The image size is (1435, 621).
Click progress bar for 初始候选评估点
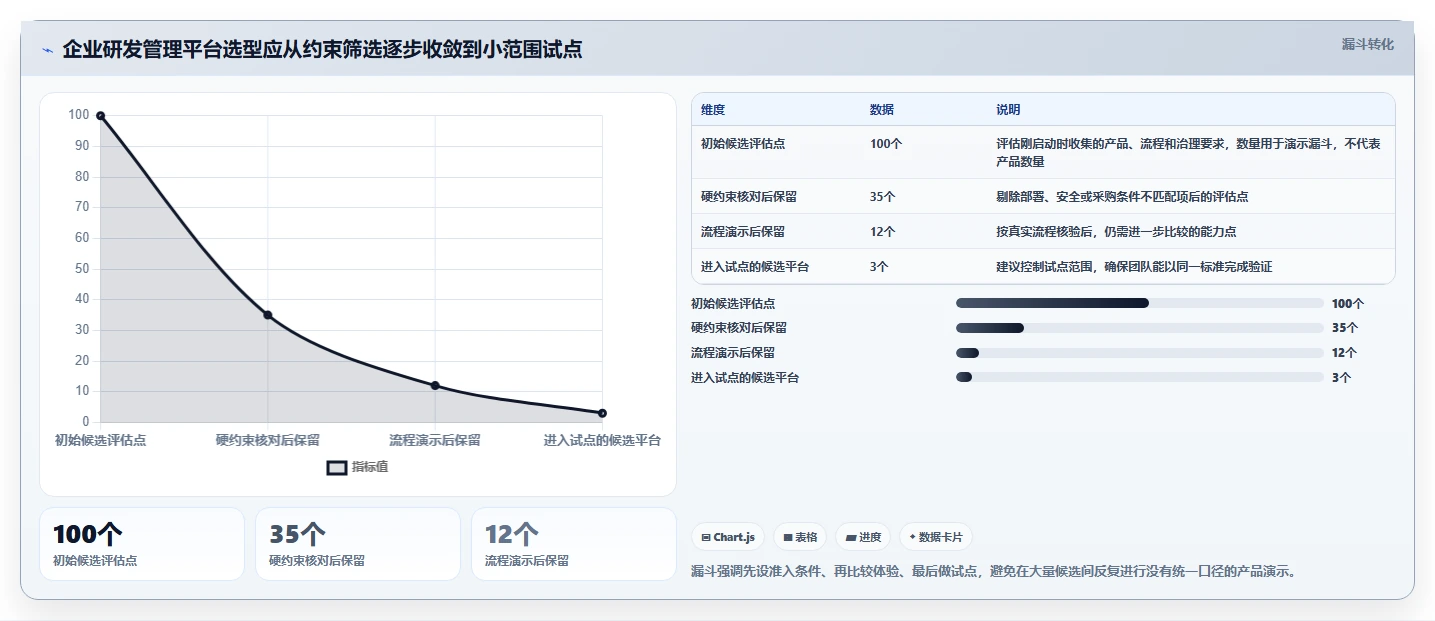(x=1140, y=303)
